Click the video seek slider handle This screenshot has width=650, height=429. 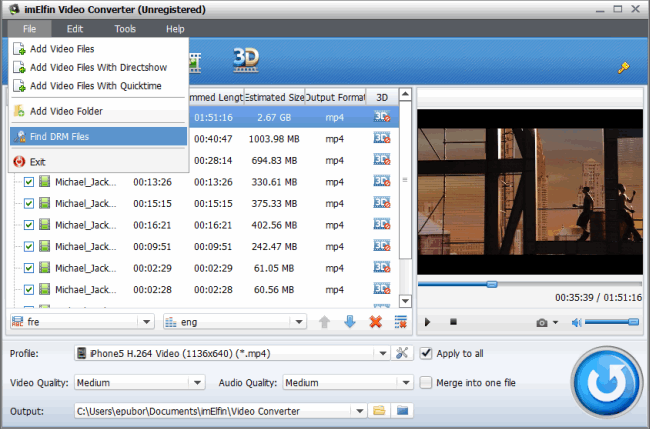point(492,284)
